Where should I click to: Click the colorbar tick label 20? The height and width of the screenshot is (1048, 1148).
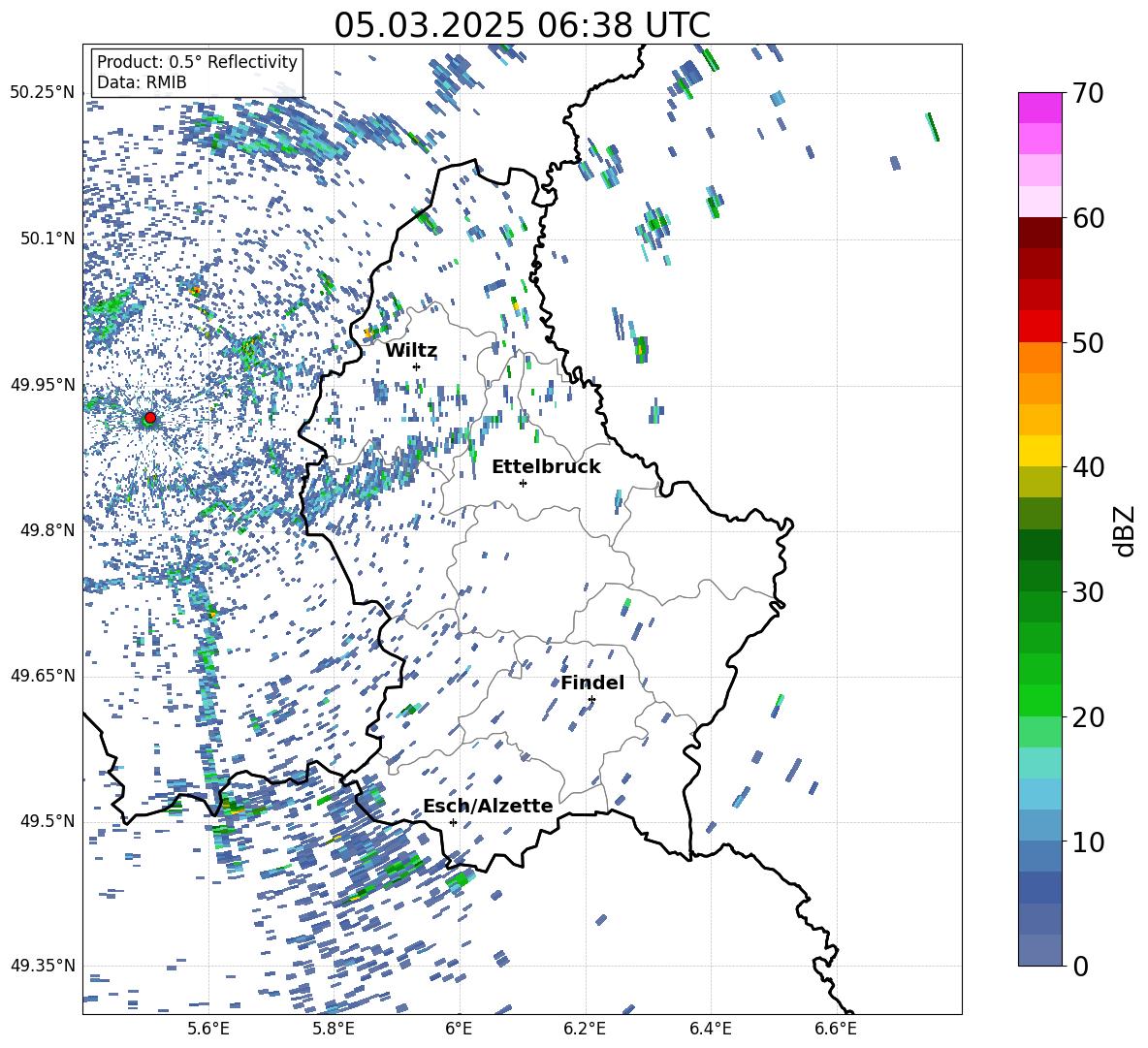pyautogui.click(x=1088, y=716)
